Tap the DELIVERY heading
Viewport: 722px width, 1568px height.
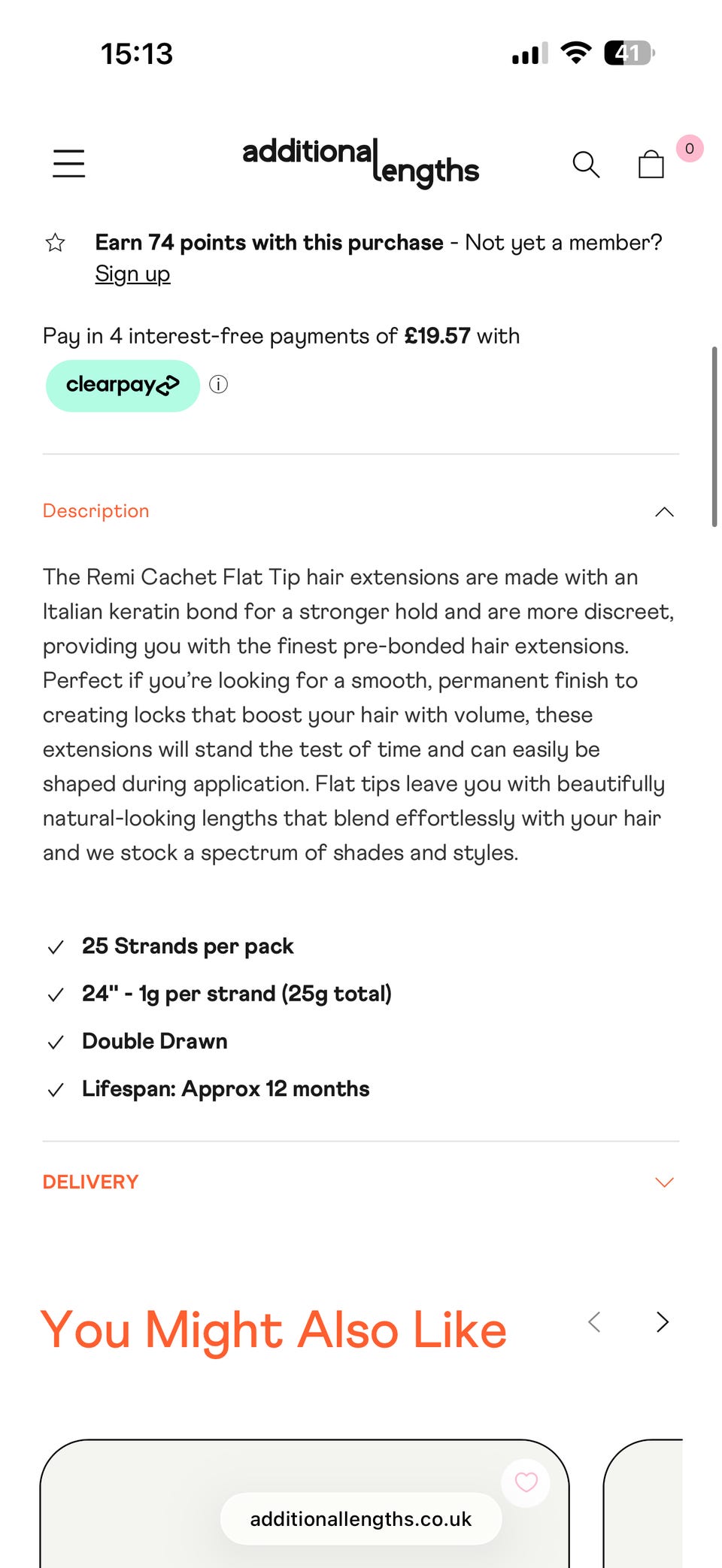point(90,1182)
